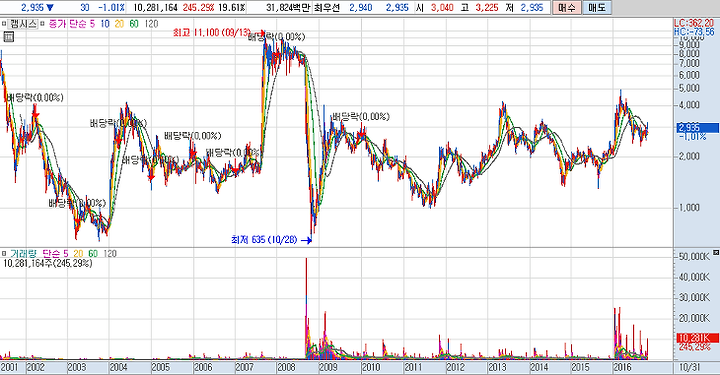This screenshot has height=375, width=720.
Task: Click the 배당락(0,00%) label near 2002
Action: click(35, 97)
